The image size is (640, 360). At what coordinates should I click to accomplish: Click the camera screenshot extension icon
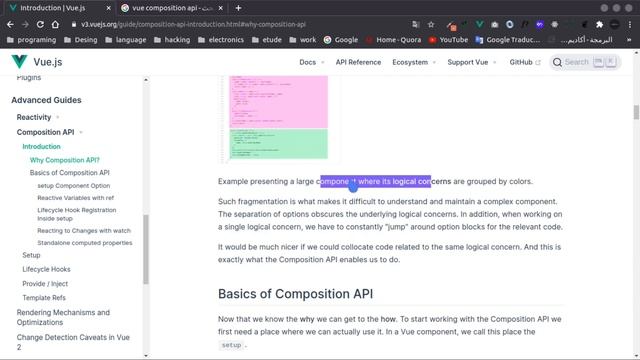pos(495,24)
